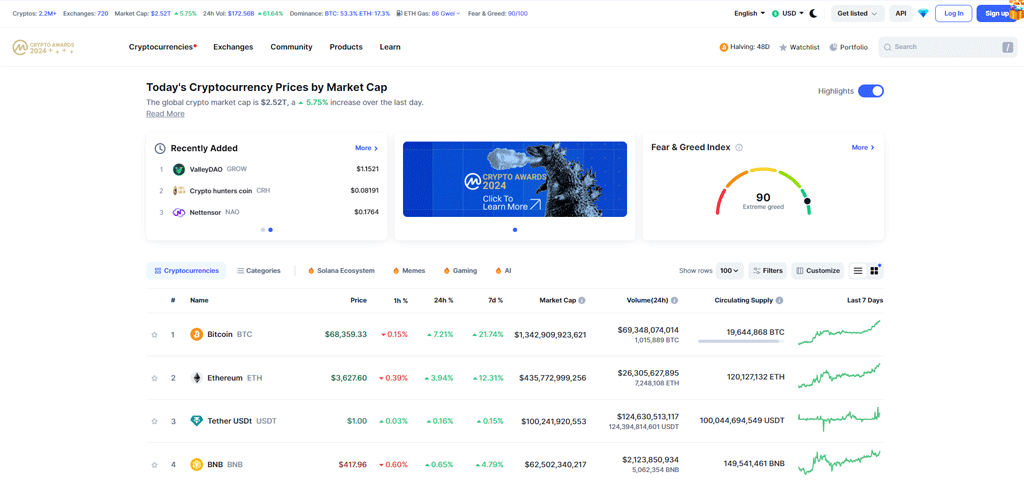Switch to list view icon

pos(858,271)
